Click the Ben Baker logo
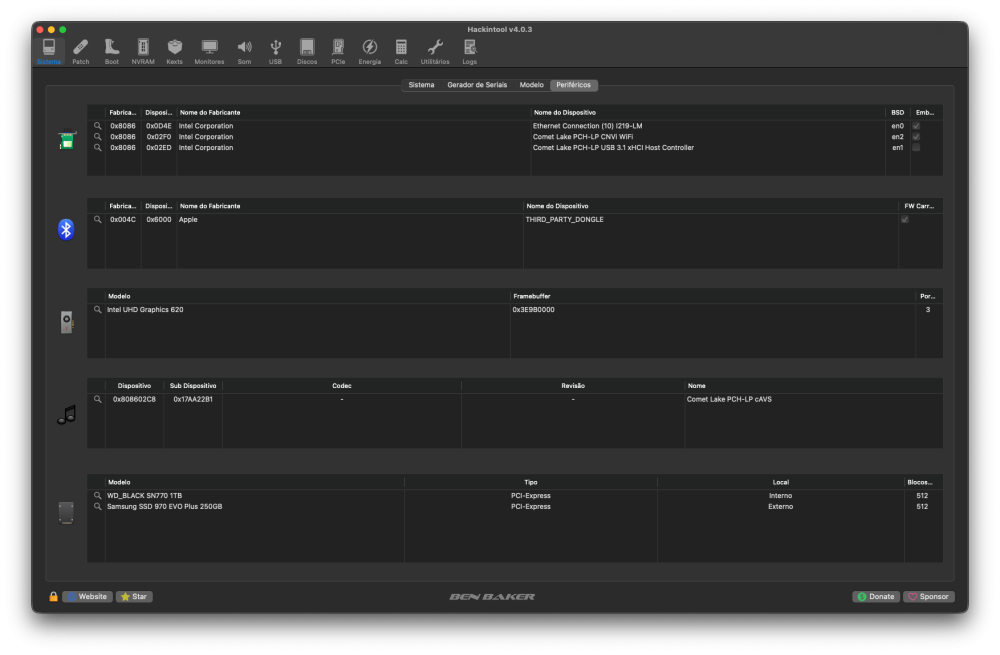The height and width of the screenshot is (655, 1000). (492, 597)
